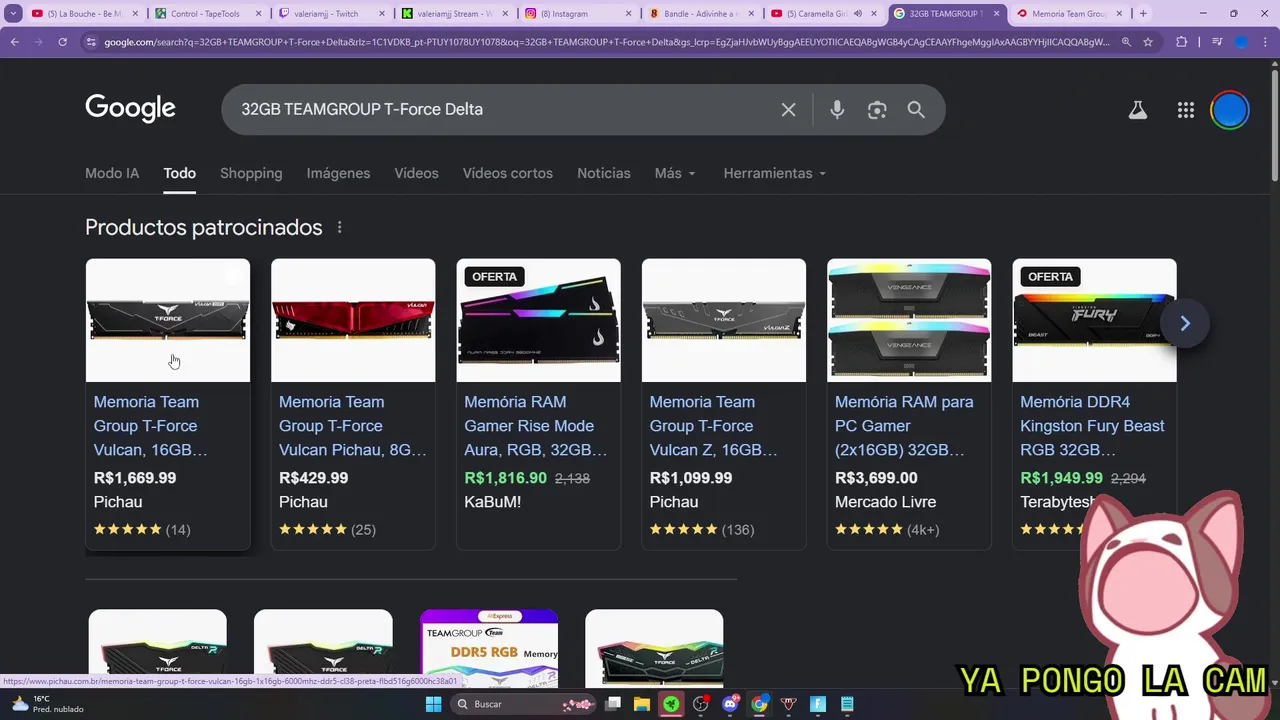Mute the Caramella Girls tab audio icon

coord(857,13)
